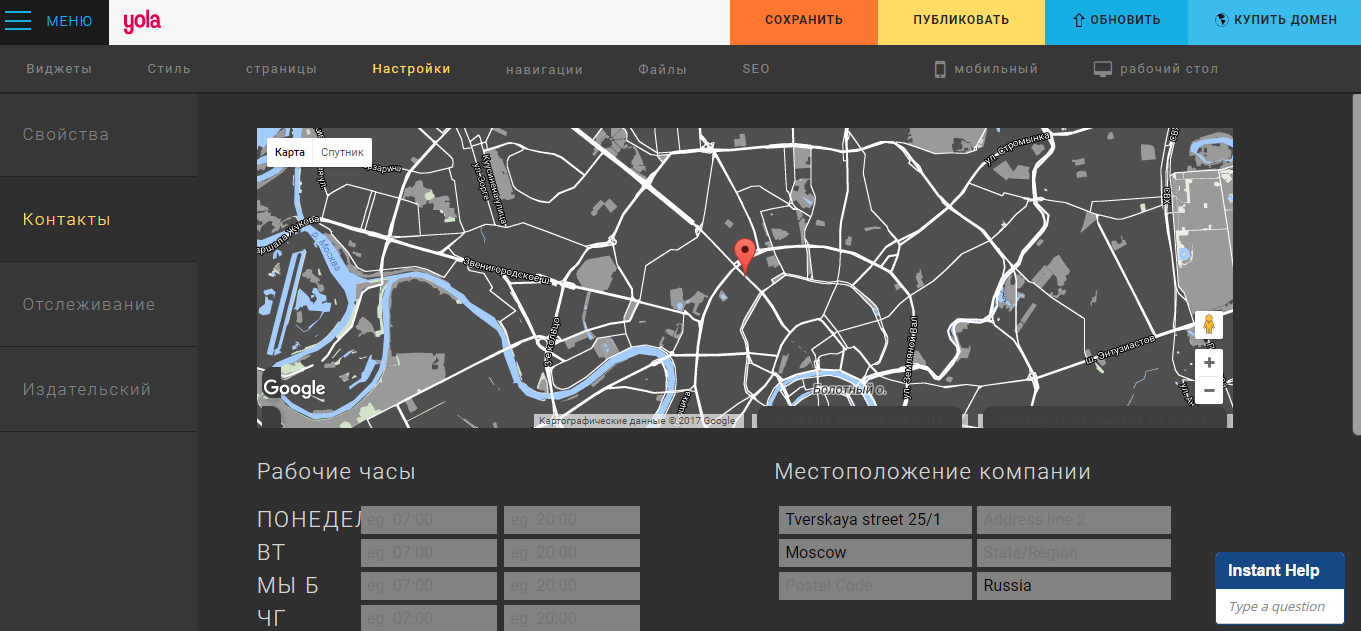Focus the Instant Help question box
The width and height of the screenshot is (1361, 631).
1279,606
